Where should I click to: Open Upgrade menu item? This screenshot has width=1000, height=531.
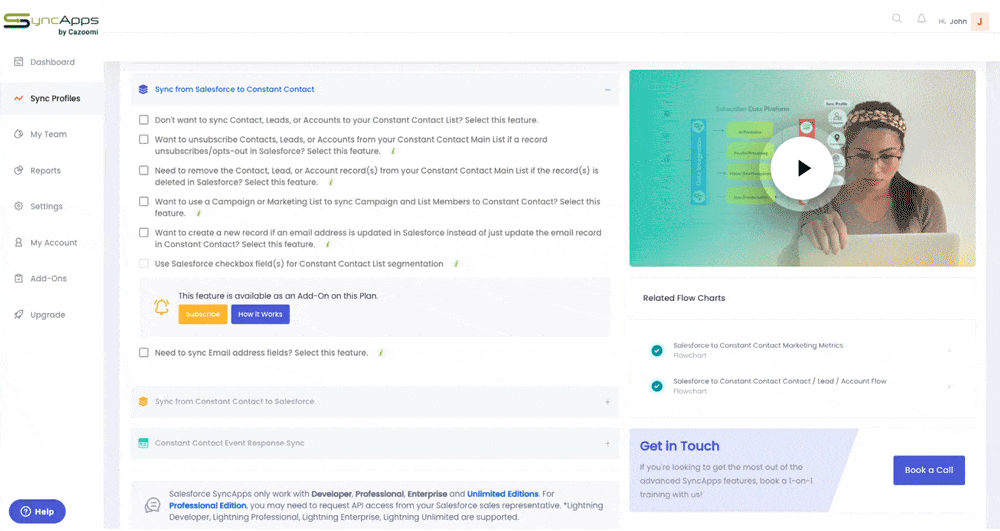(48, 314)
